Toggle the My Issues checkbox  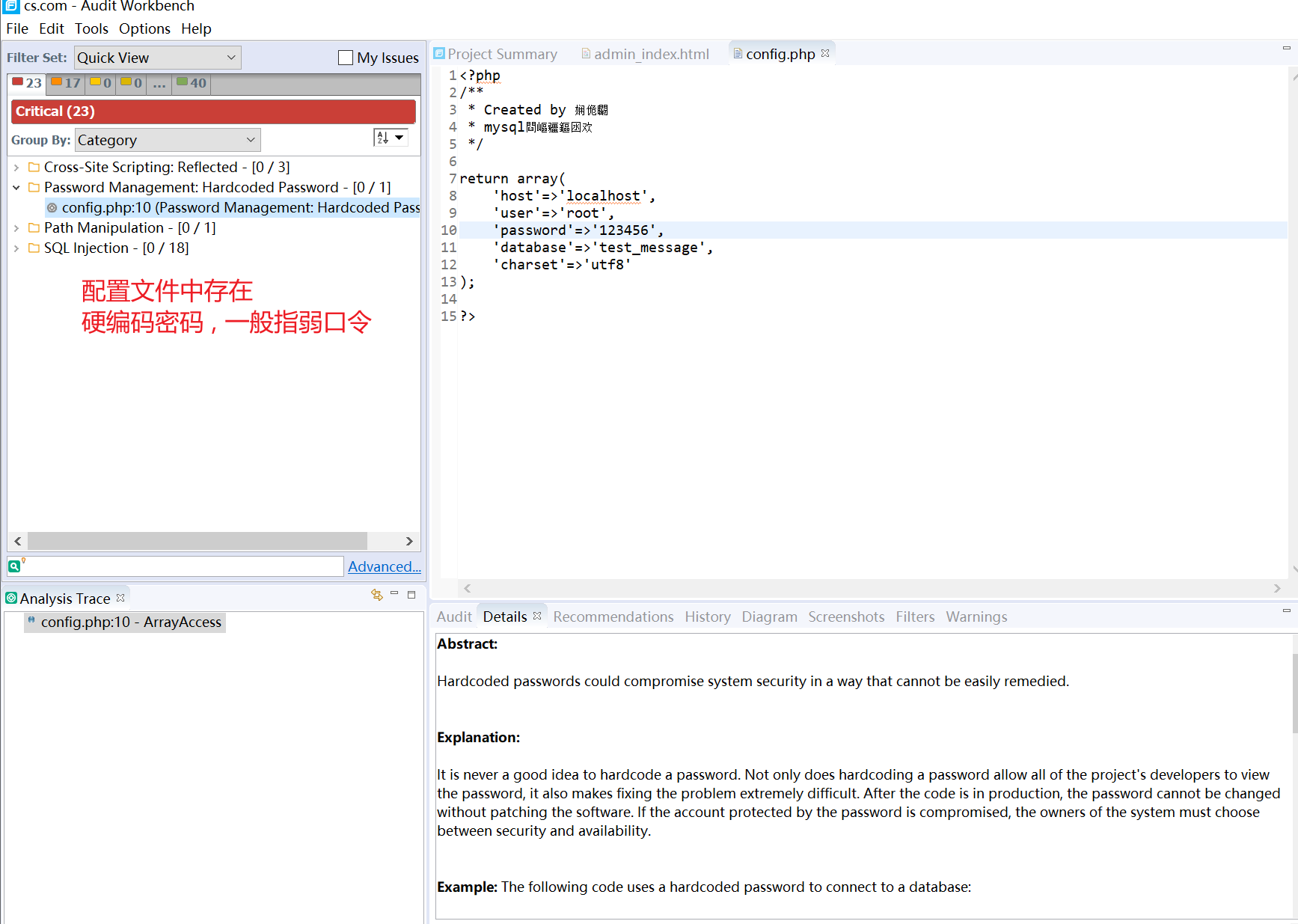(346, 58)
